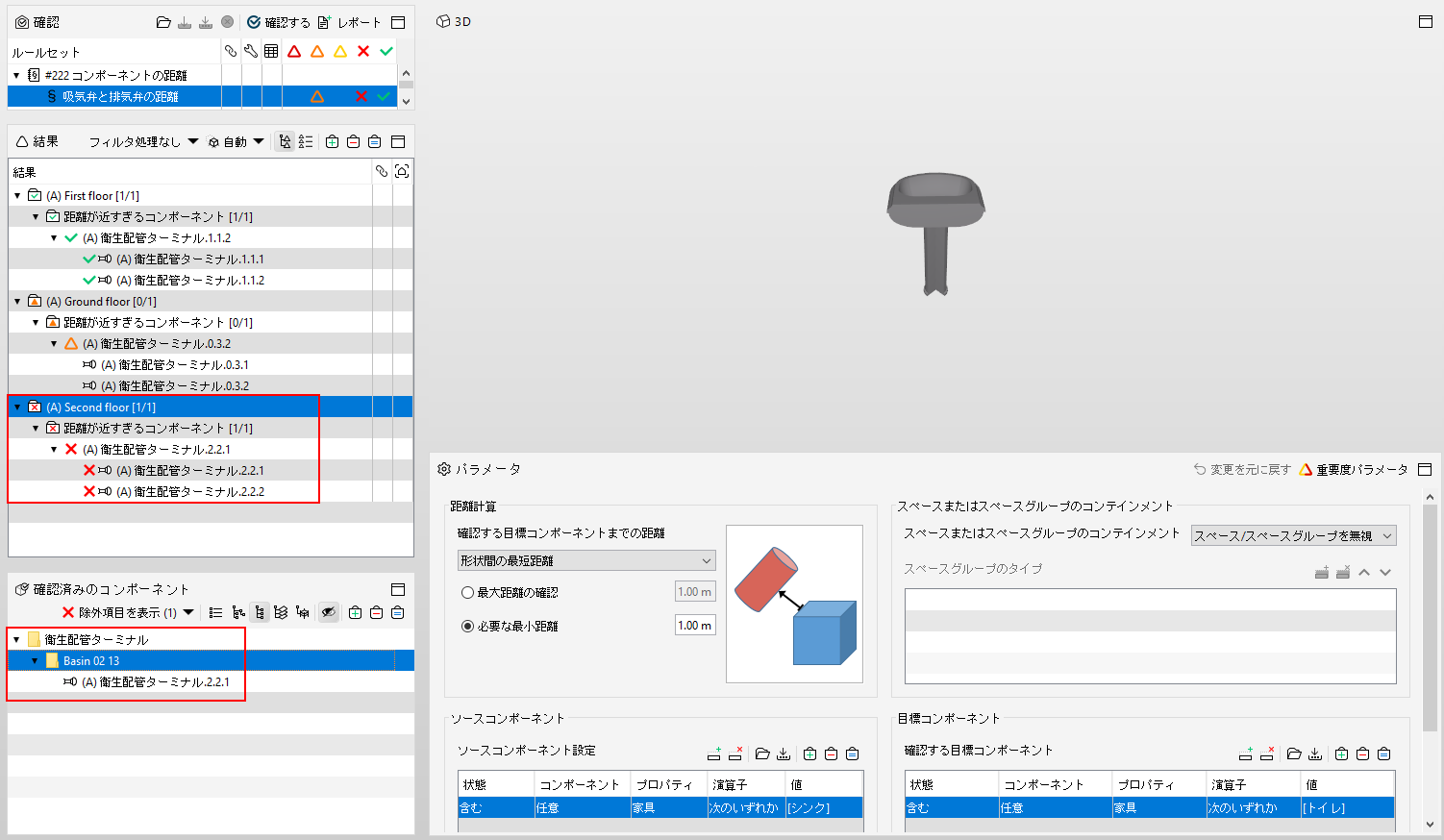This screenshot has width=1444, height=840.
Task: Set results as selection basket (blue equals)
Action: [374, 141]
